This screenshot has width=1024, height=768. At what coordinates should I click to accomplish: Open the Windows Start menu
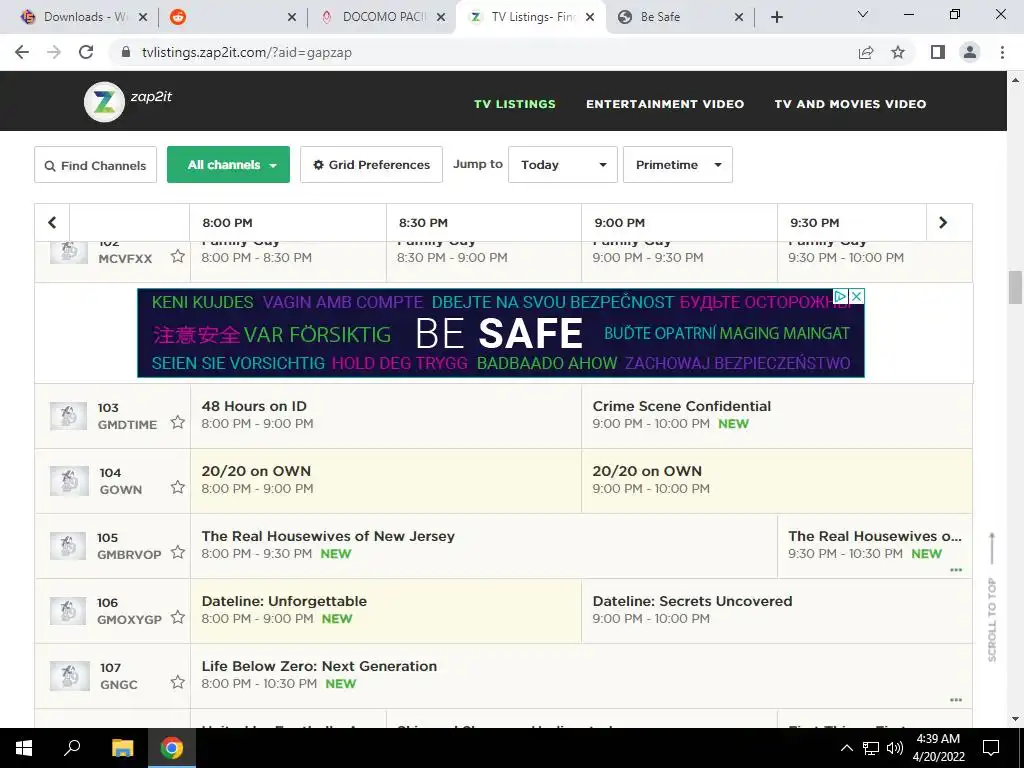[x=24, y=748]
